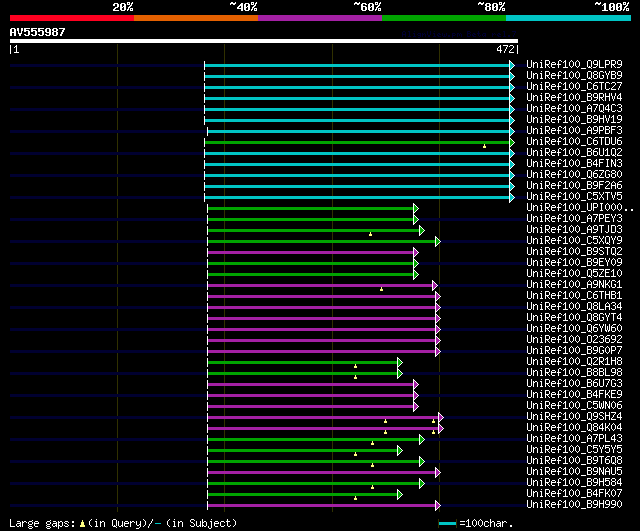Select the UniRef100_A9NKG1 label
This screenshot has width=640, height=531.
point(574,285)
